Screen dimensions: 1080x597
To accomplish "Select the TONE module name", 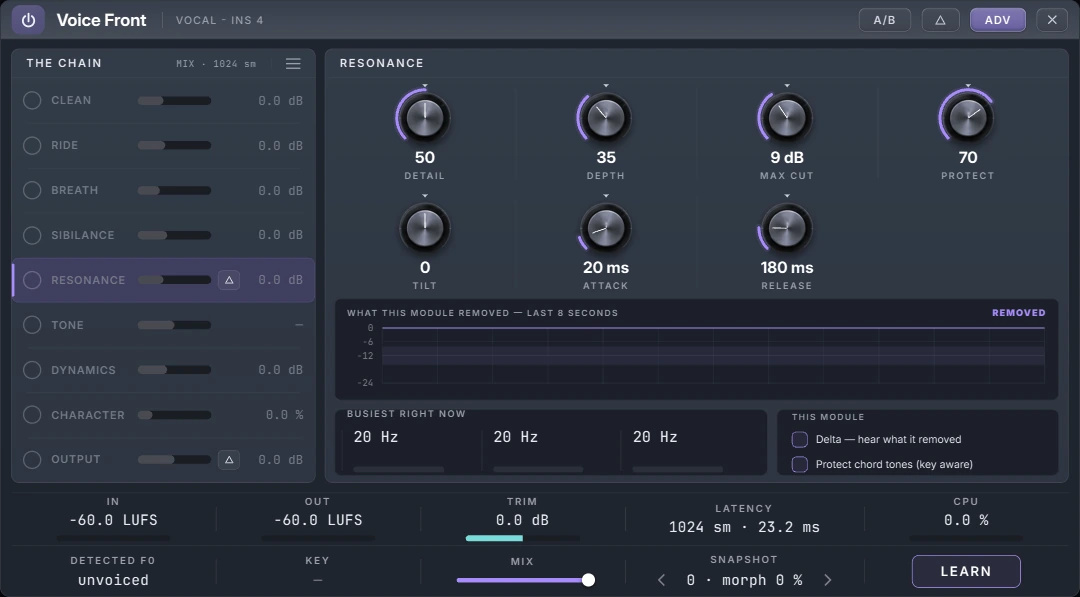I will (x=67, y=324).
